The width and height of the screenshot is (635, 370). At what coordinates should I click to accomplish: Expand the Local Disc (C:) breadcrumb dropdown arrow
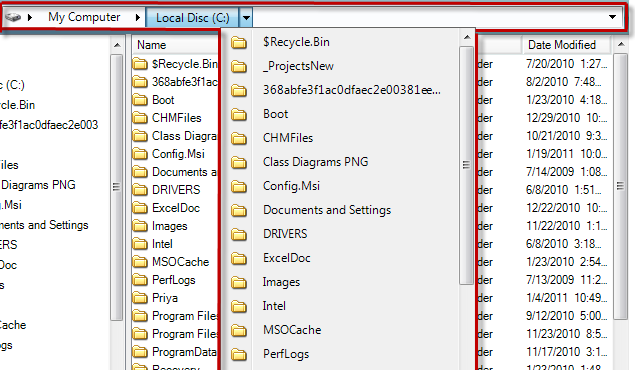tap(246, 18)
